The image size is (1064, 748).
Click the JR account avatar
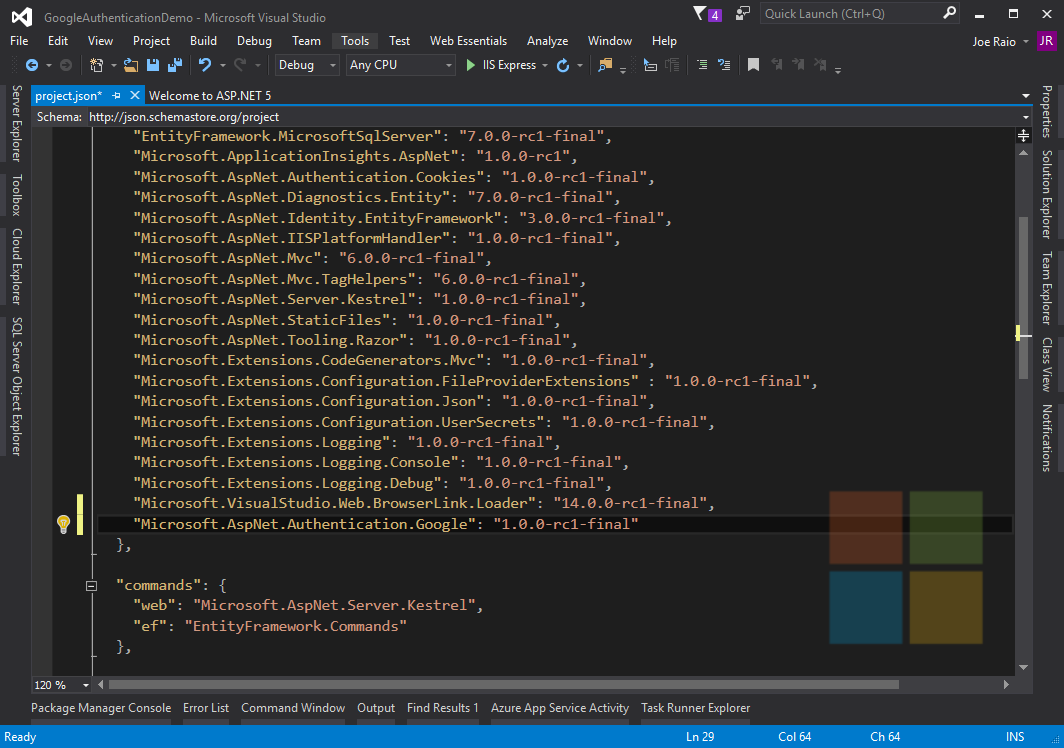tap(1046, 41)
